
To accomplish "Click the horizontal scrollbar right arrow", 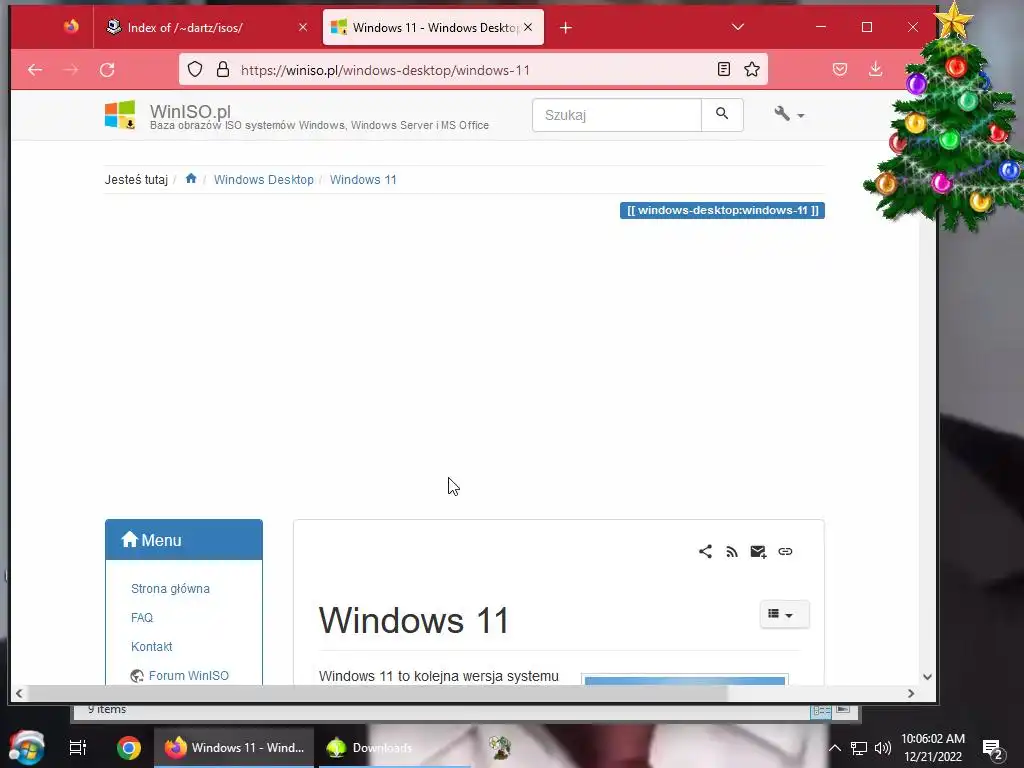I will click(x=911, y=694).
